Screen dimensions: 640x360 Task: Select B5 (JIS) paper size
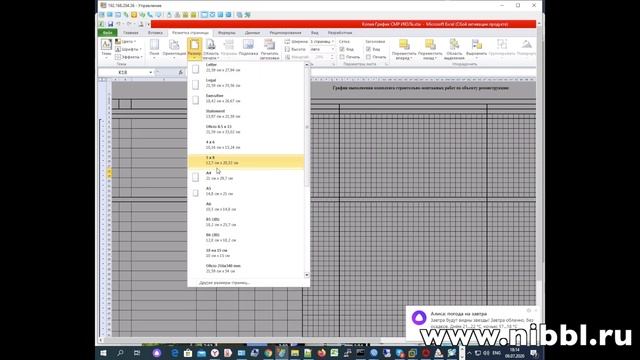tap(246, 222)
